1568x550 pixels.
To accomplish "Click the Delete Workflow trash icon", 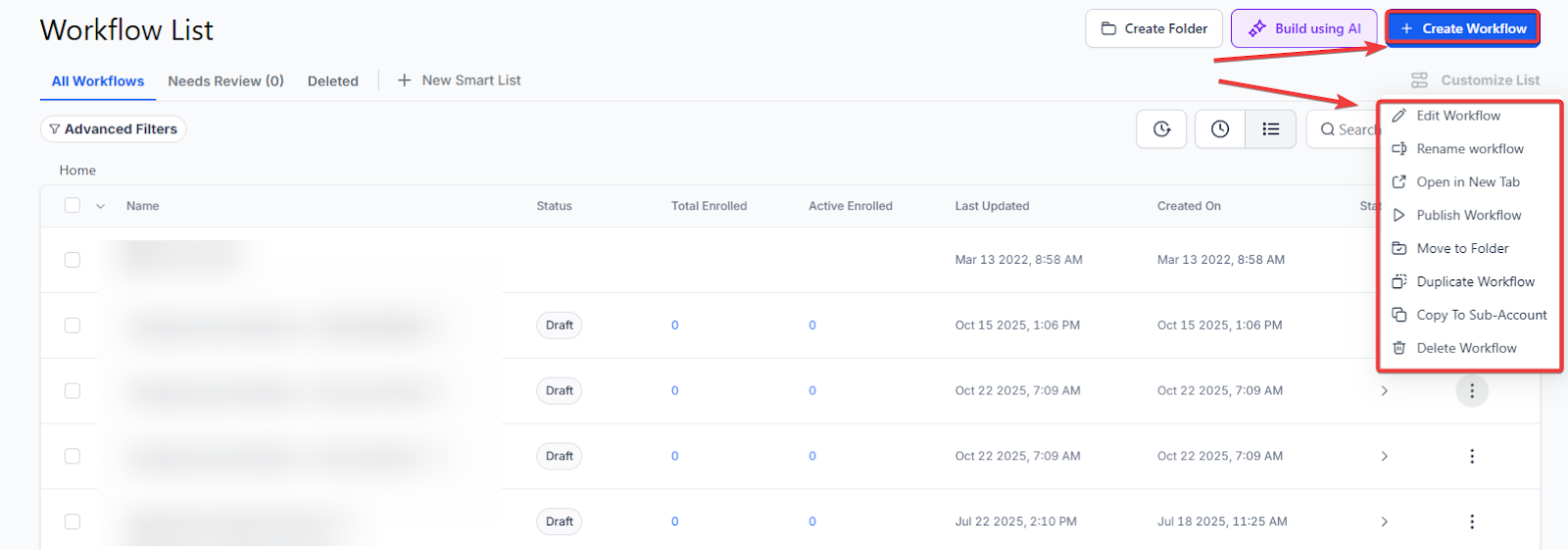I will (1399, 348).
